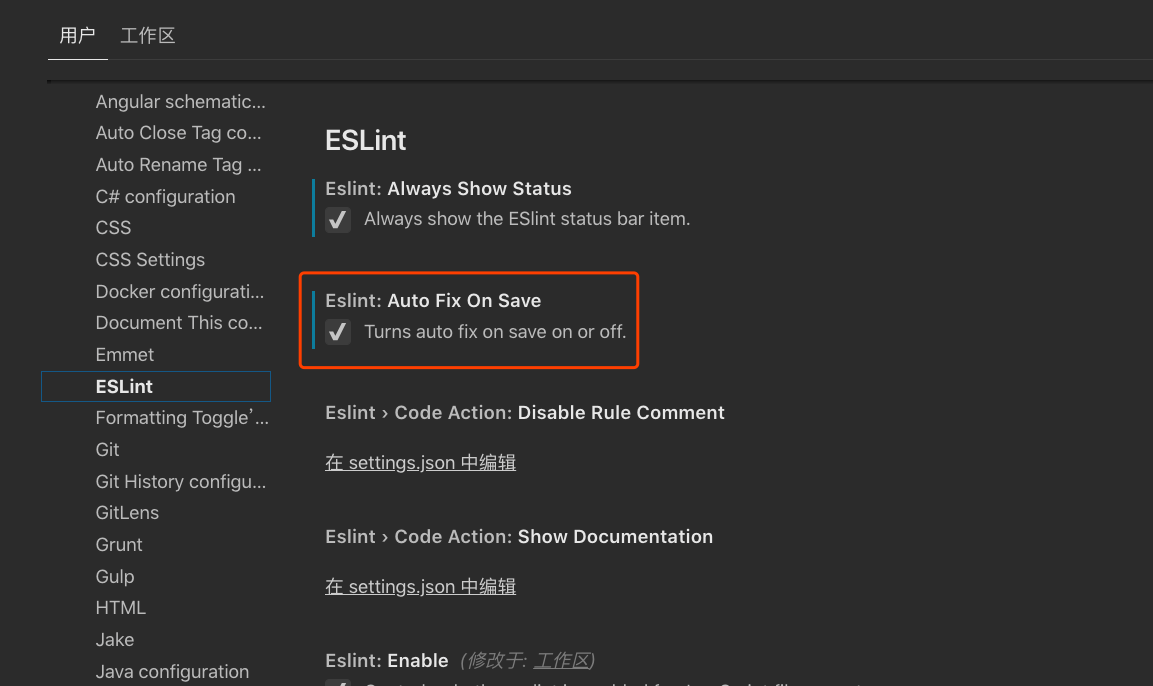Viewport: 1153px width, 686px height.
Task: Select Docker configurati... entry
Action: 179,292
